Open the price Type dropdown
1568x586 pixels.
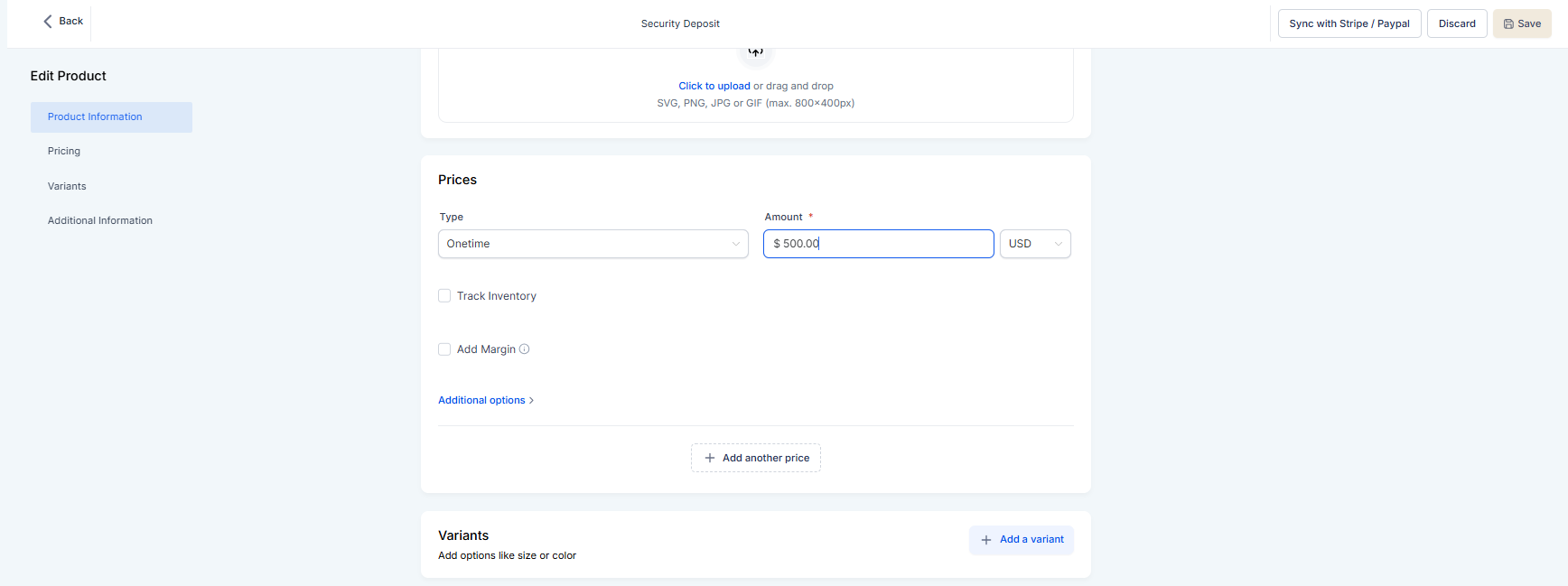(x=593, y=244)
